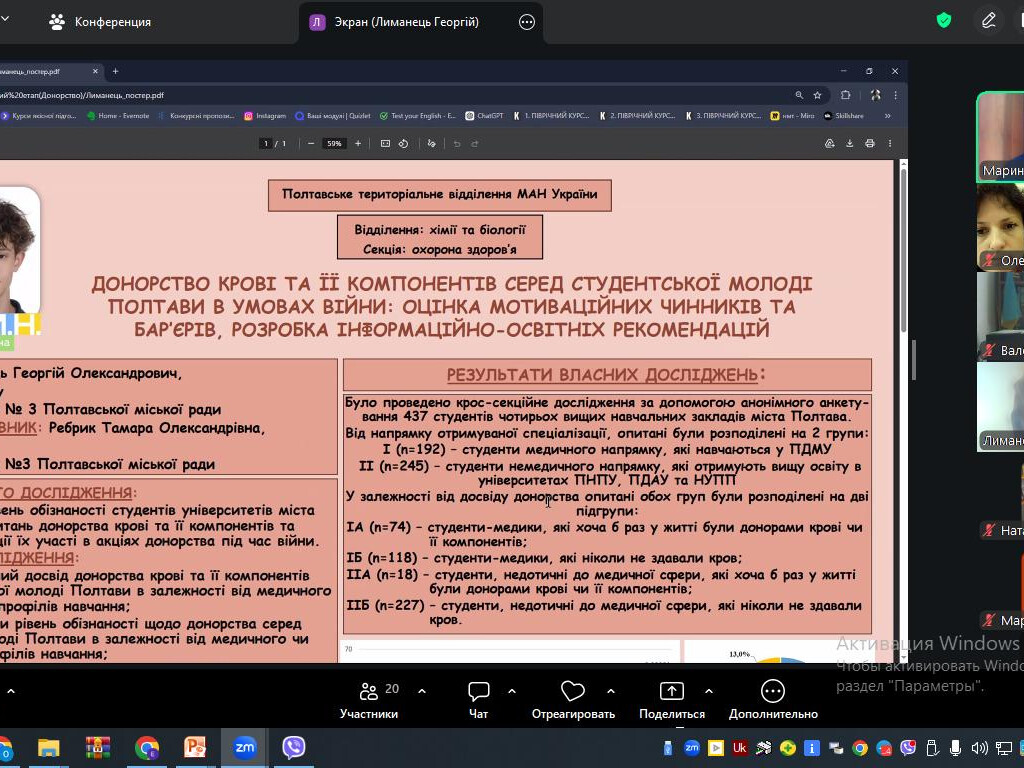The width and height of the screenshot is (1024, 768).
Task: Open Viber from the taskbar
Action: point(293,747)
